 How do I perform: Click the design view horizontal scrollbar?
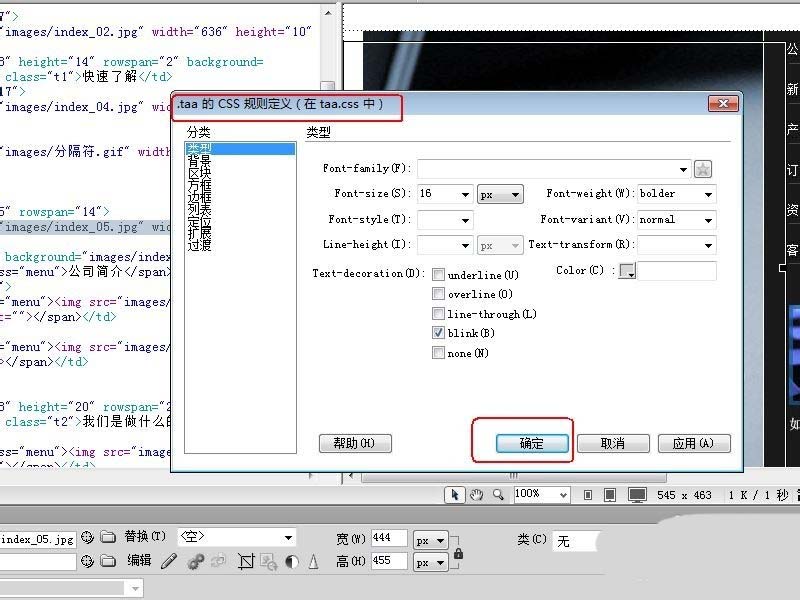[513, 476]
